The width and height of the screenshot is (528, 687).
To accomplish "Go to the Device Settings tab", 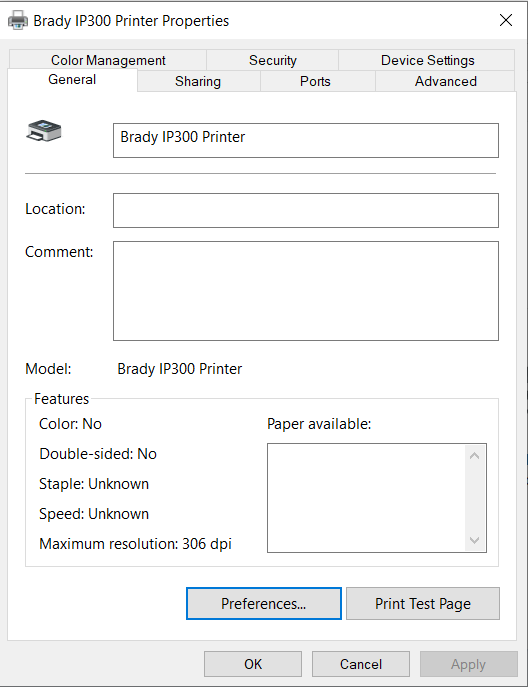I will pyautogui.click(x=427, y=60).
